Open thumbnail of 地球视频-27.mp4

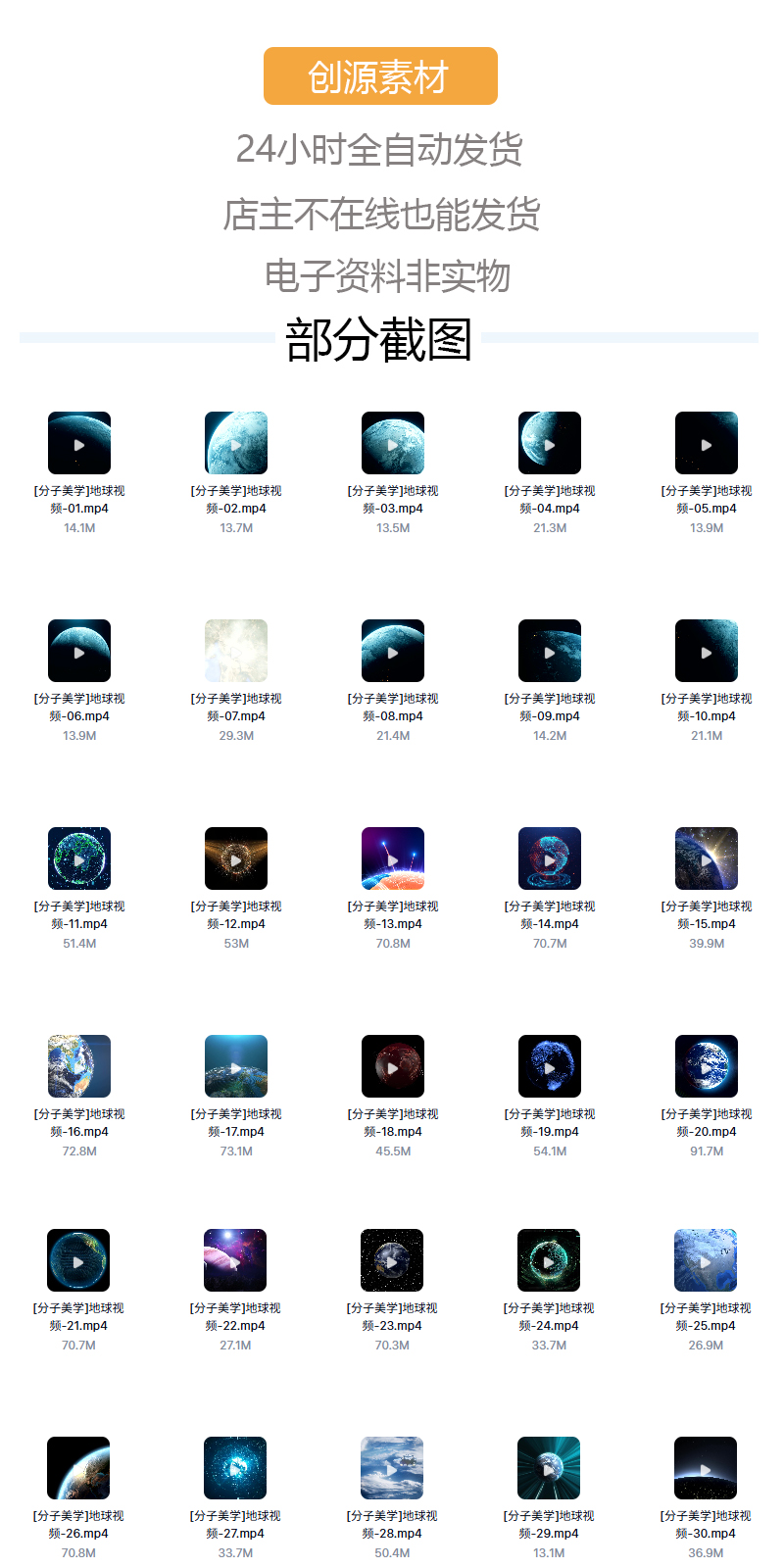(235, 1468)
